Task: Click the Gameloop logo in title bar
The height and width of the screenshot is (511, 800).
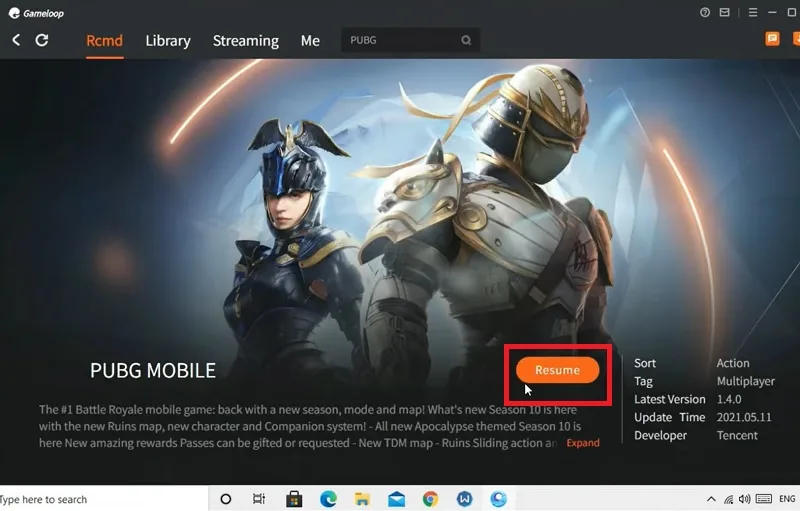Action: pos(36,13)
